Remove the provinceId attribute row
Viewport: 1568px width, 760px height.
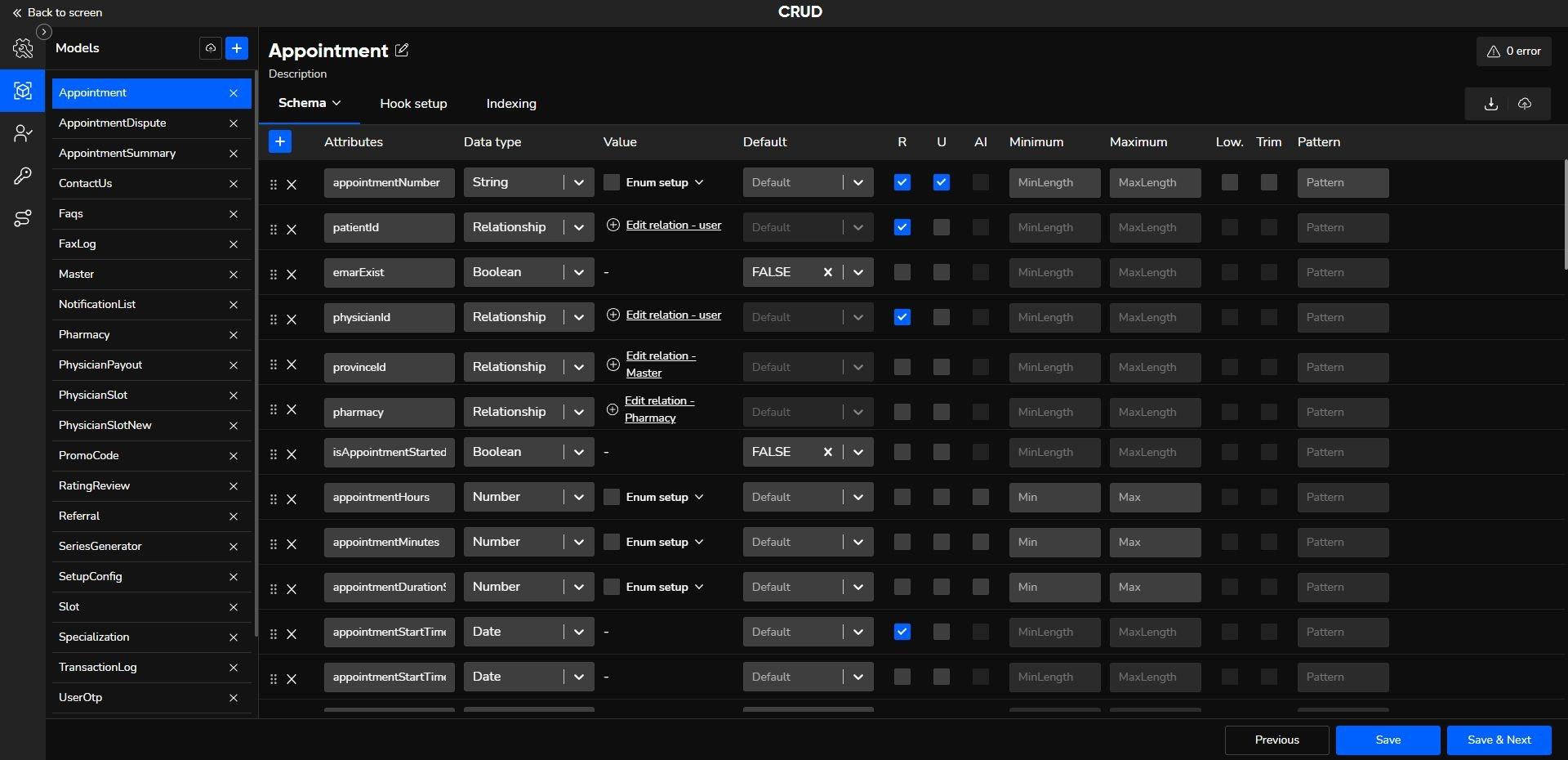click(x=292, y=364)
